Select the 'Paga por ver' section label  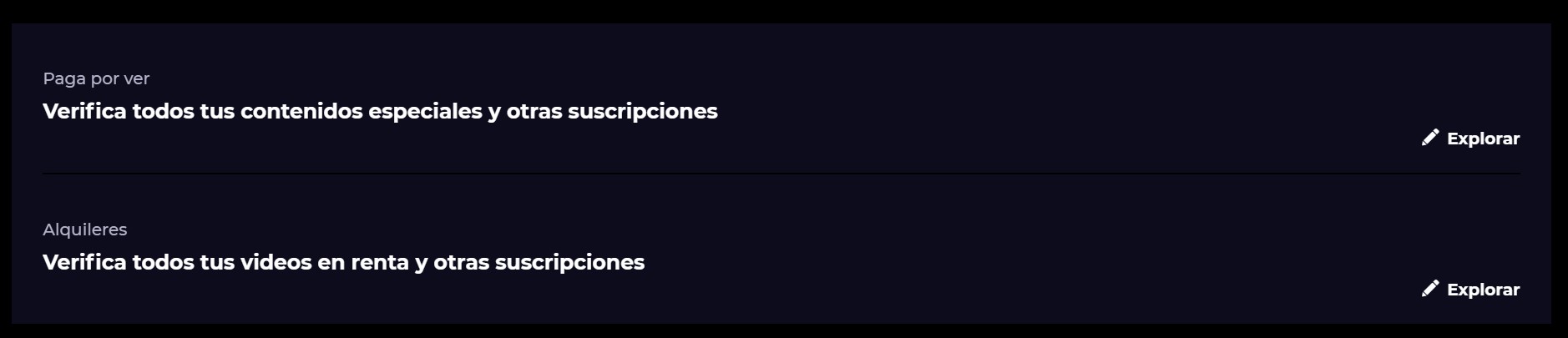[x=96, y=78]
